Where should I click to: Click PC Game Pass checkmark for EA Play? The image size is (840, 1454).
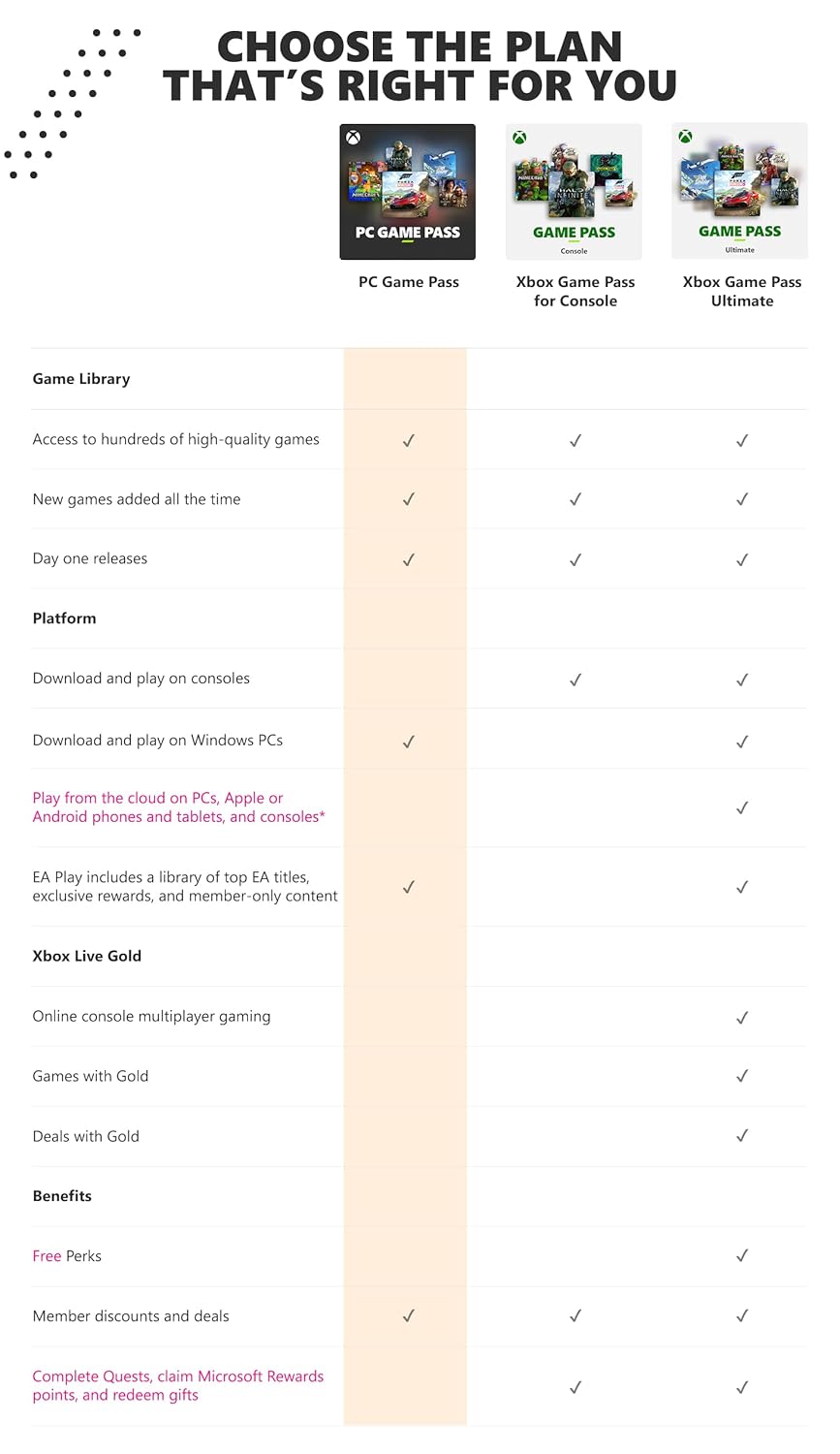point(409,887)
